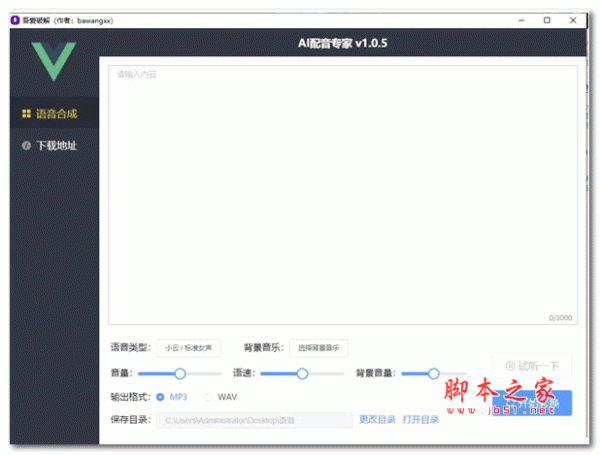This screenshot has height=455, width=600.
Task: Select WAV output format
Action: (209, 397)
